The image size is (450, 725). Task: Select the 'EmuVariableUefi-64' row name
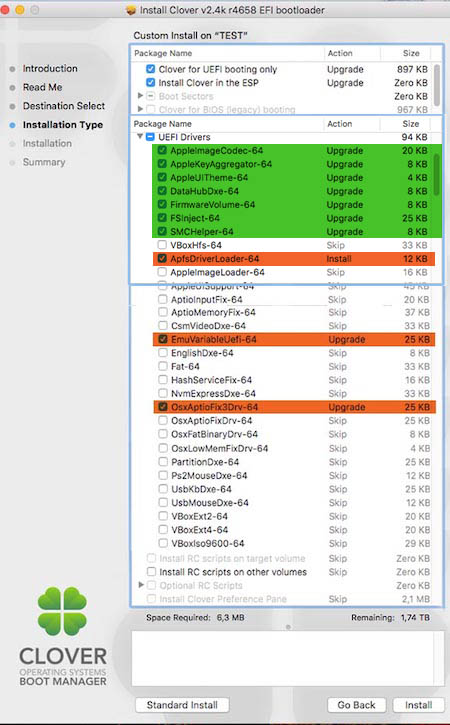[x=214, y=339]
